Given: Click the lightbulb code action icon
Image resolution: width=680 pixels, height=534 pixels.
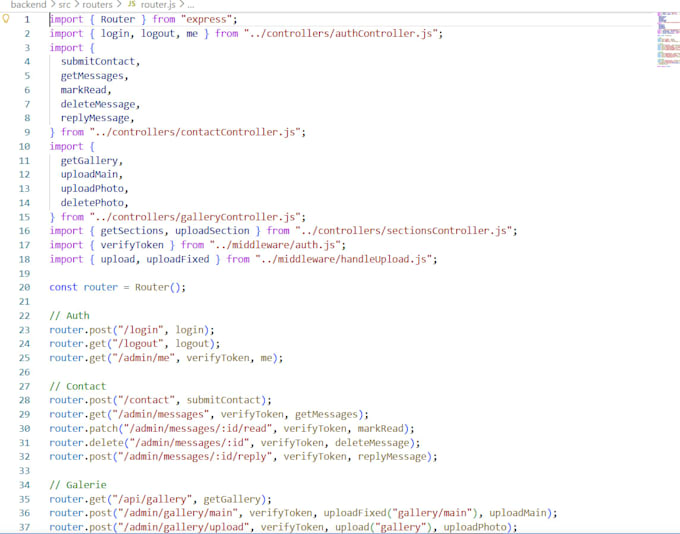Looking at the screenshot, I should point(6,19).
